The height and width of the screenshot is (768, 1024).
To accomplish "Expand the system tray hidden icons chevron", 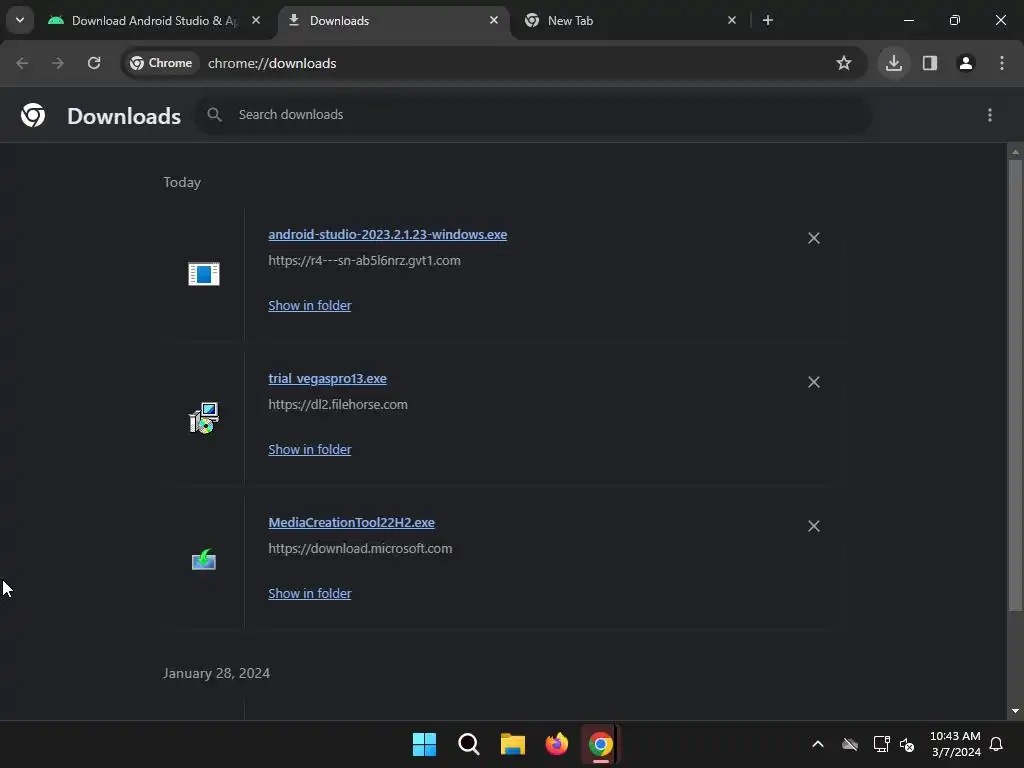I will [818, 744].
